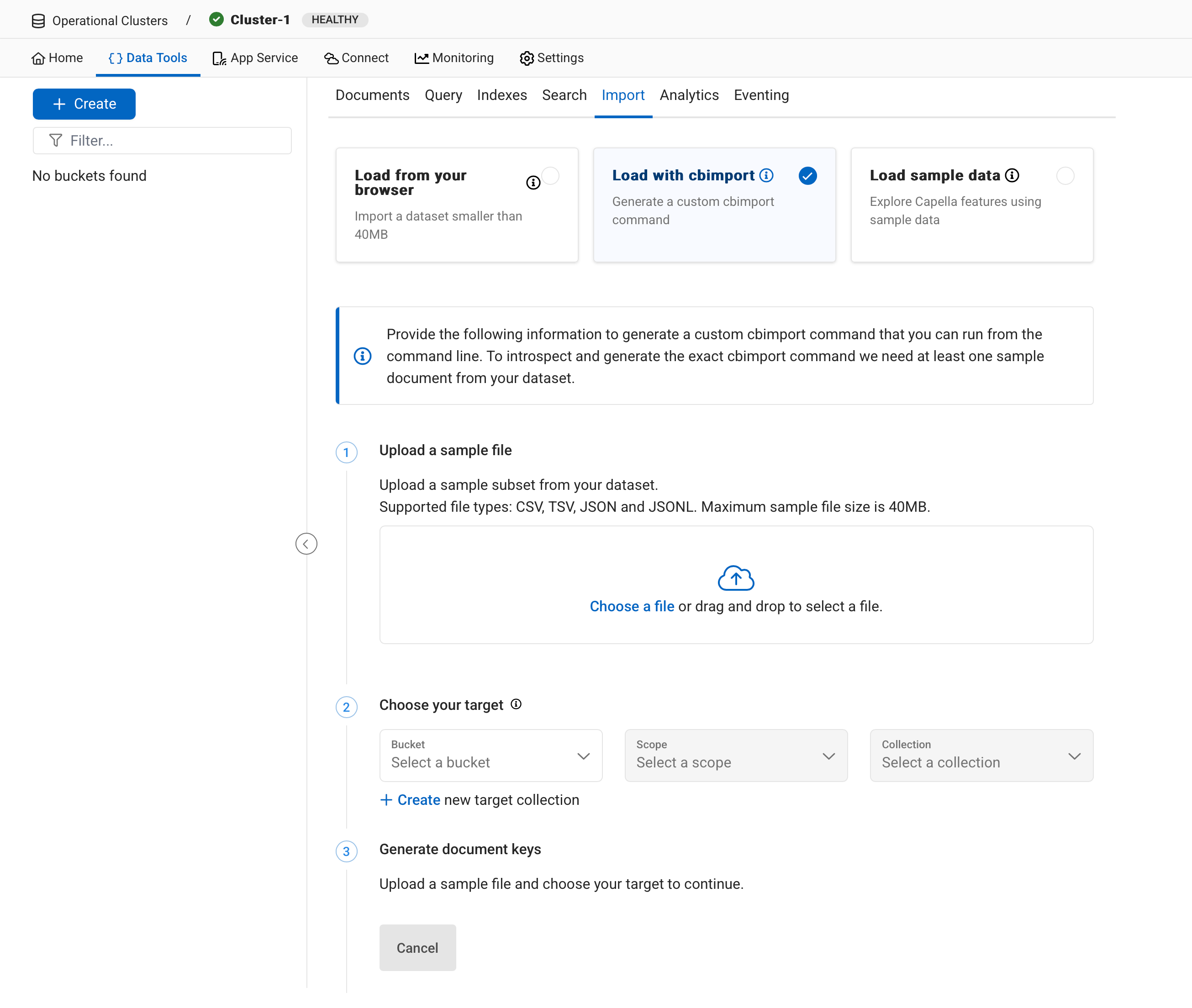Select the Load from your browser radio
The image size is (1192, 1008).
tap(550, 175)
